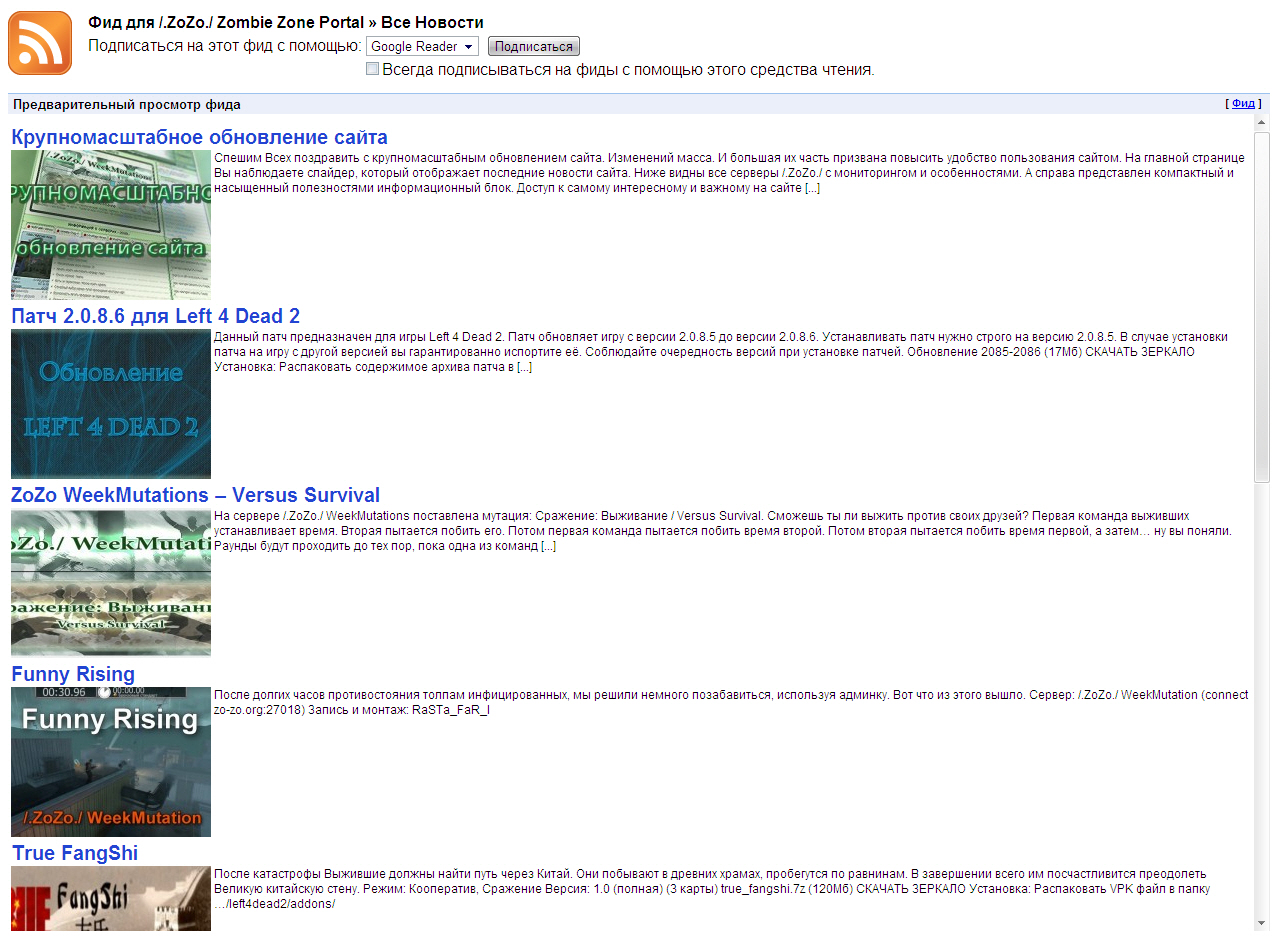The width and height of the screenshot is (1272, 937).
Task: Open the True FangShi headline
Action: pos(75,853)
